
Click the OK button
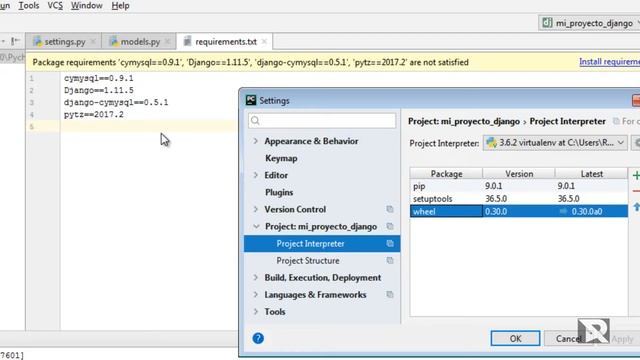pos(515,338)
